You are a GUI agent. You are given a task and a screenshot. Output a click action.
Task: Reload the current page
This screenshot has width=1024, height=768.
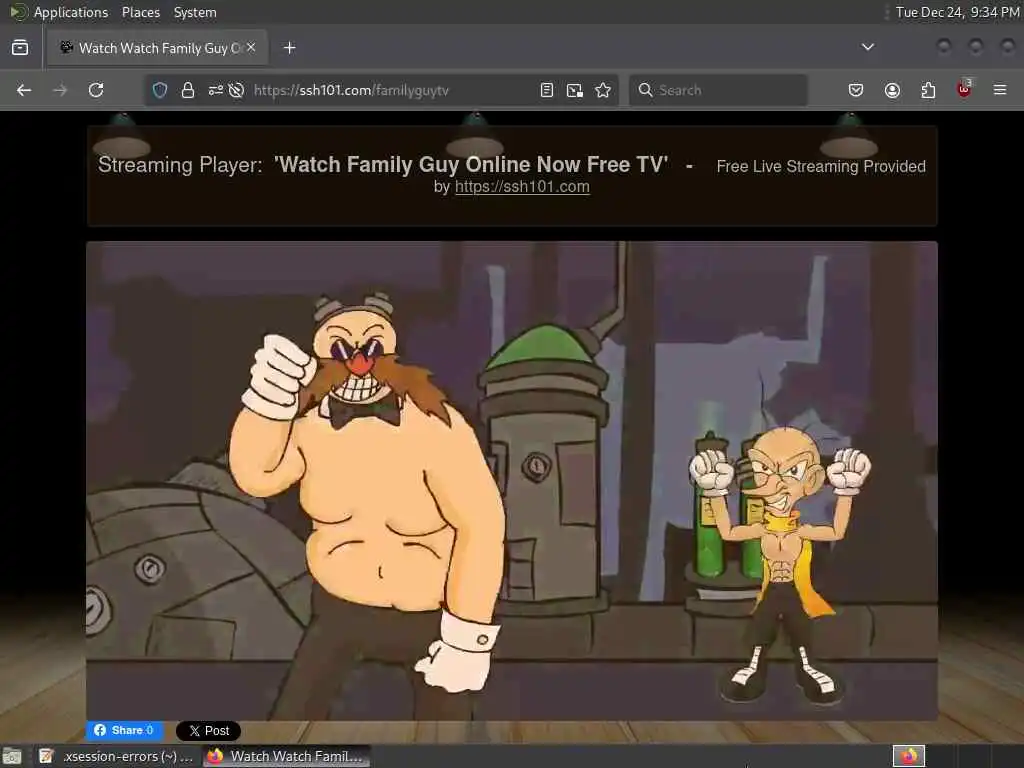96,90
